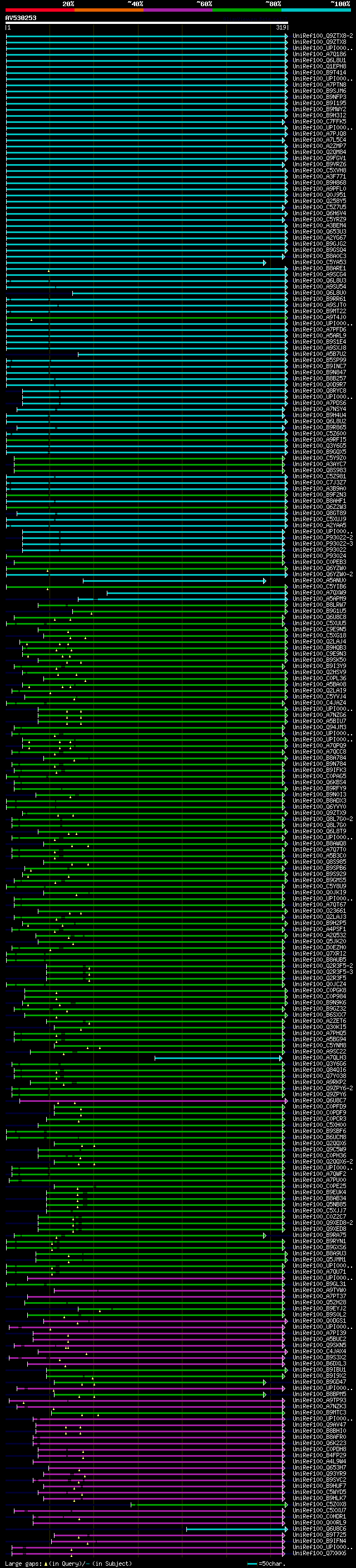Open hit UniRef100_Q6YZW0-2

323,574
